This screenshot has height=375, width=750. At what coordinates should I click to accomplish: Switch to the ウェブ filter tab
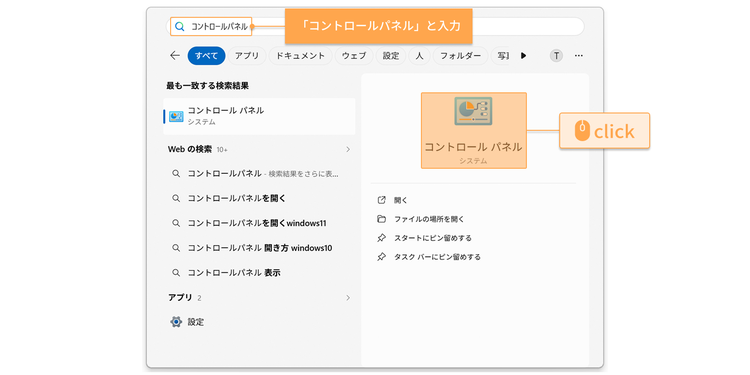(354, 56)
